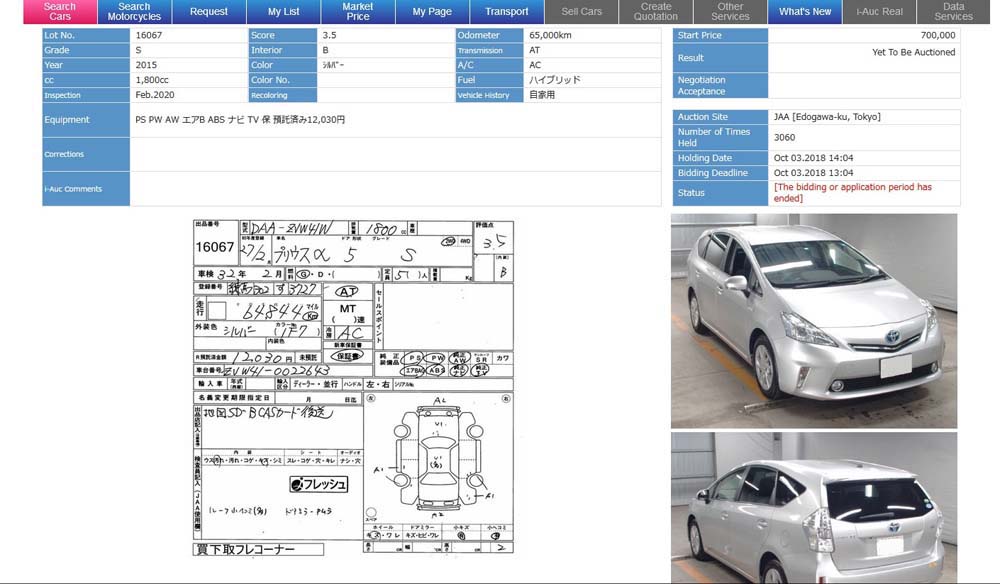Click the Interior value B
The height and width of the screenshot is (584, 1000).
click(325, 50)
